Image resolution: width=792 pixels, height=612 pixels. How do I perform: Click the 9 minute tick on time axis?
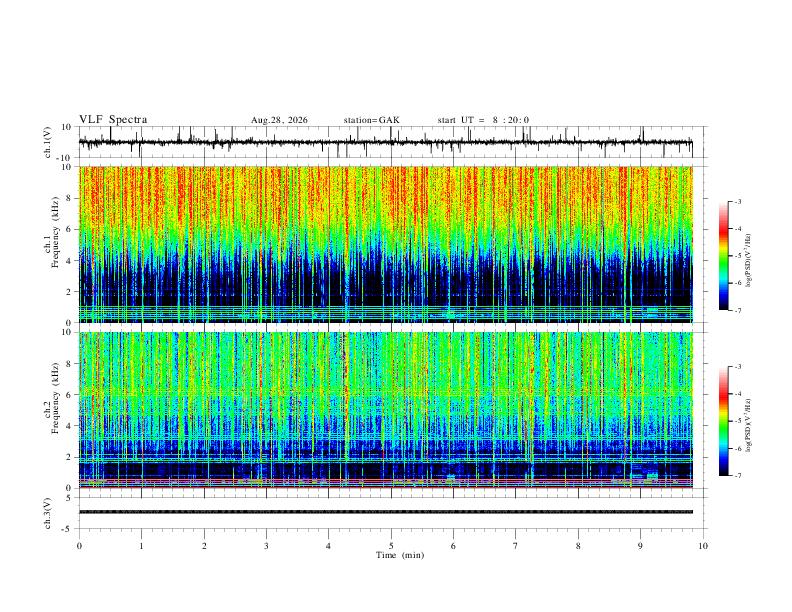[640, 546]
